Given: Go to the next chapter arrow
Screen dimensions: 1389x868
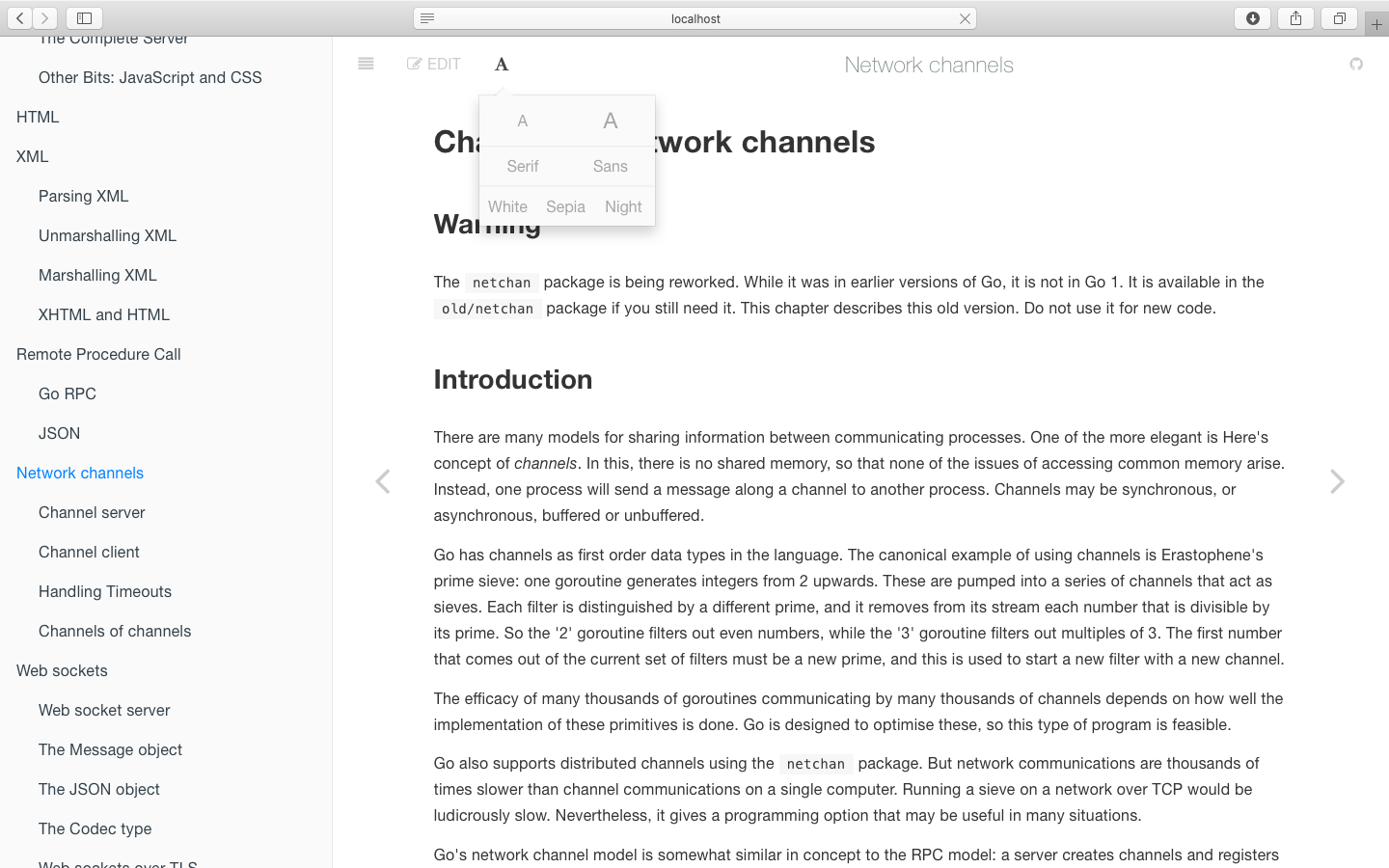Looking at the screenshot, I should 1337,481.
